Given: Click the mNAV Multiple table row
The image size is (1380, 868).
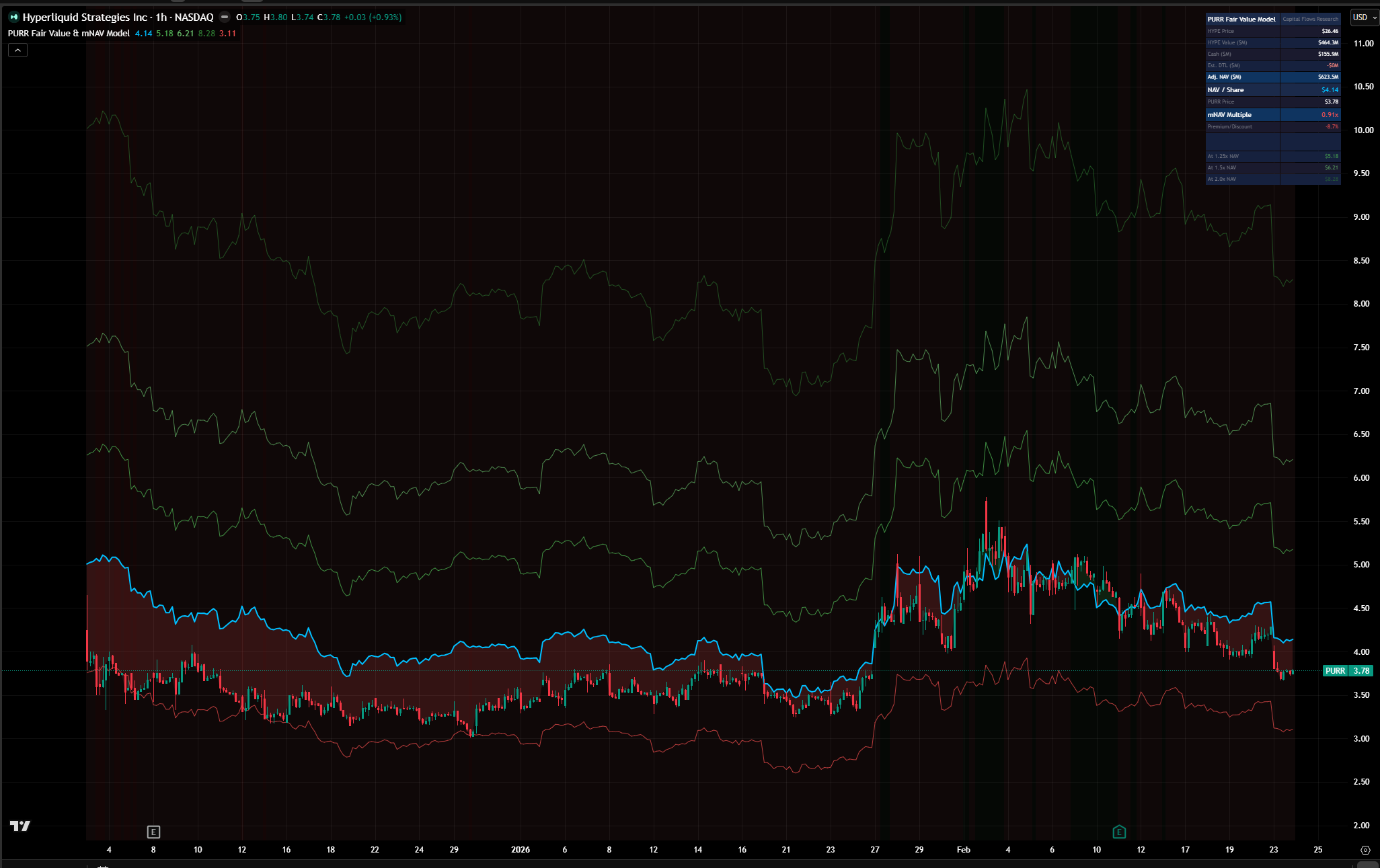Looking at the screenshot, I should [x=1272, y=115].
